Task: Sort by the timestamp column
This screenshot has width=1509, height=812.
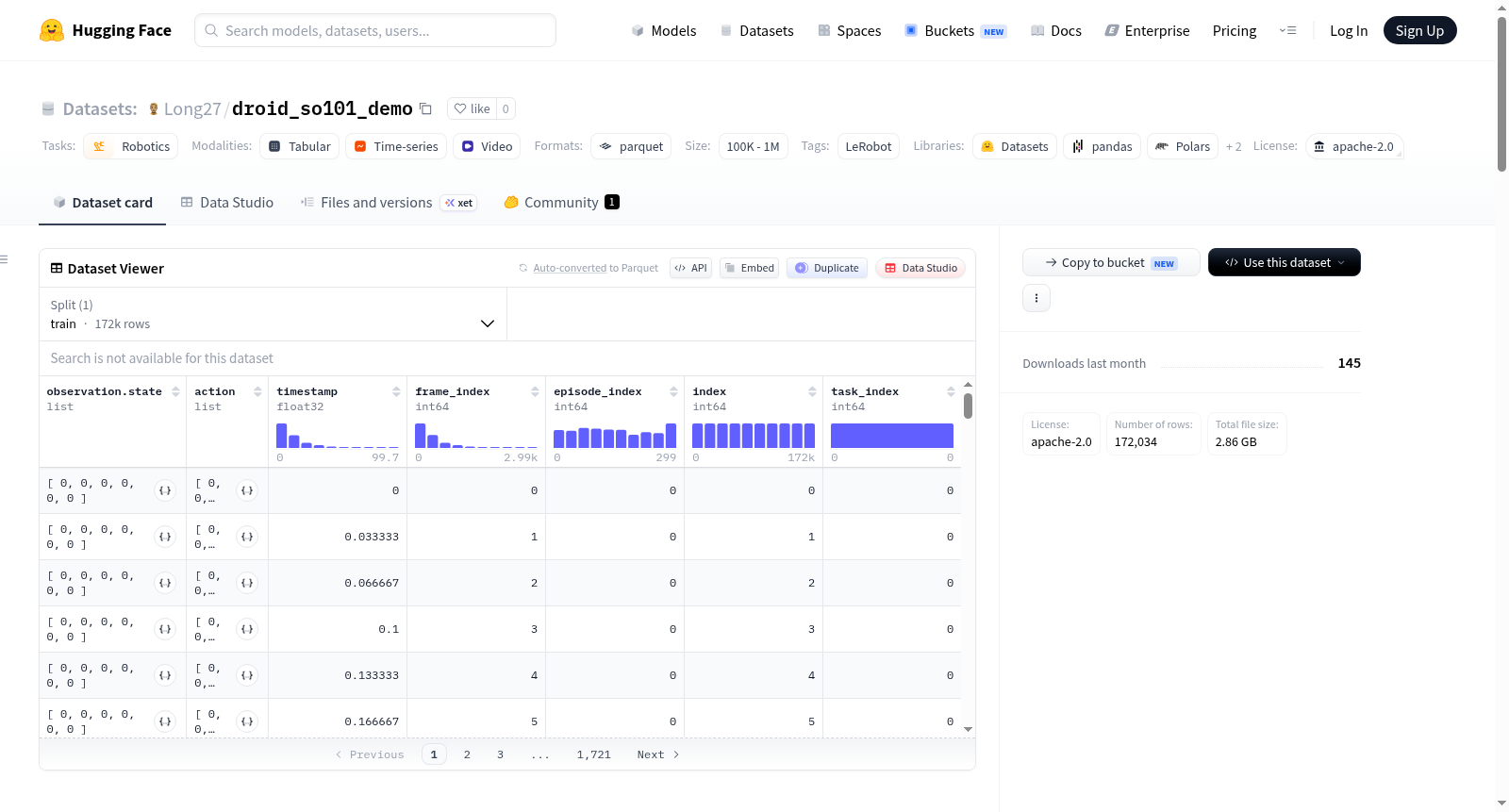Action: pyautogui.click(x=396, y=391)
